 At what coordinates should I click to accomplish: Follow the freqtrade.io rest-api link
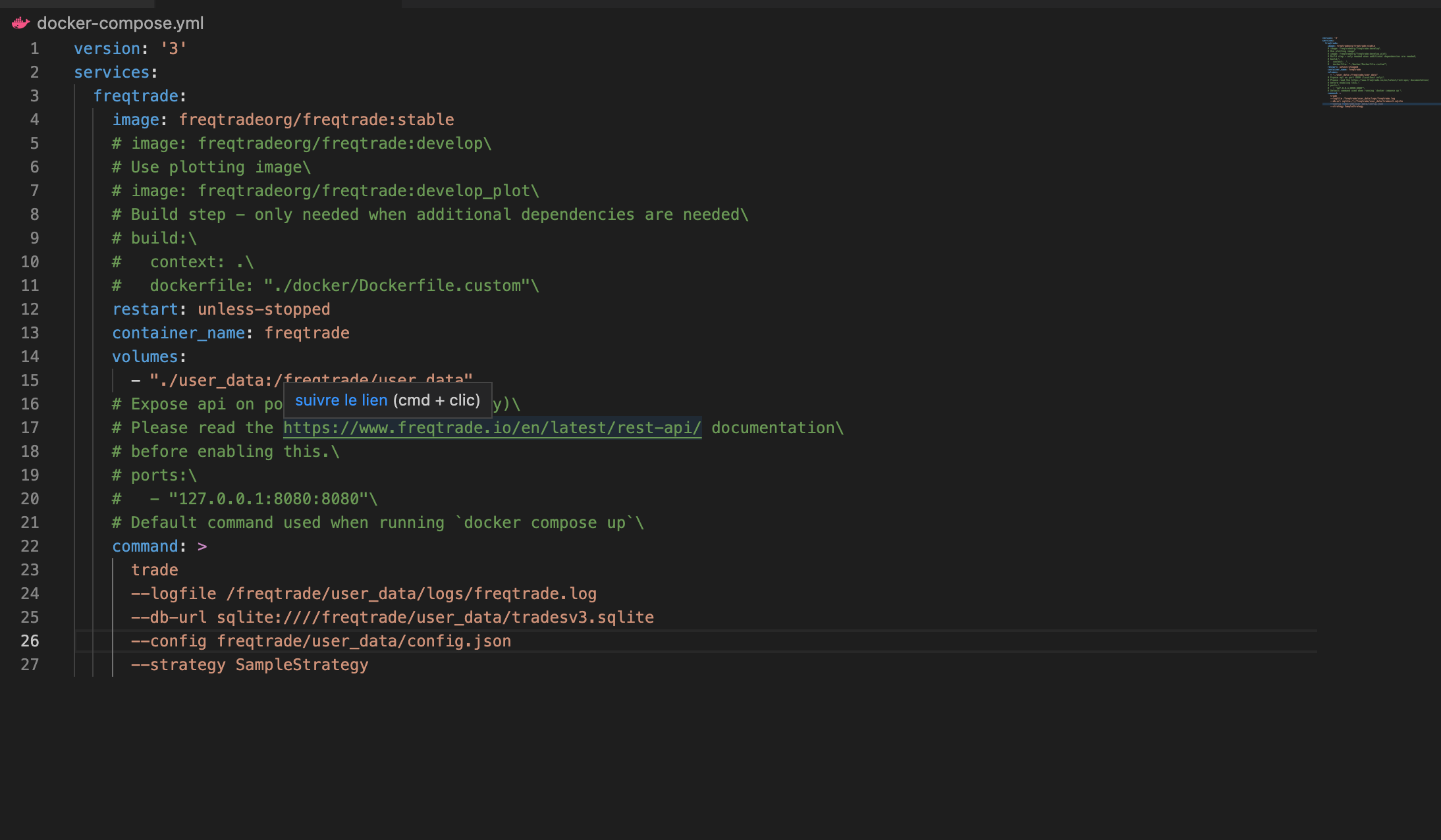492,427
